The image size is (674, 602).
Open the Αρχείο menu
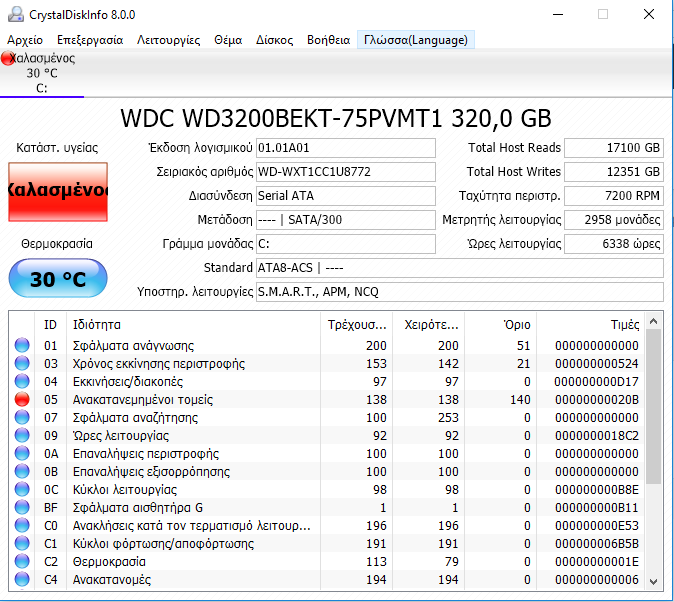pyautogui.click(x=25, y=40)
